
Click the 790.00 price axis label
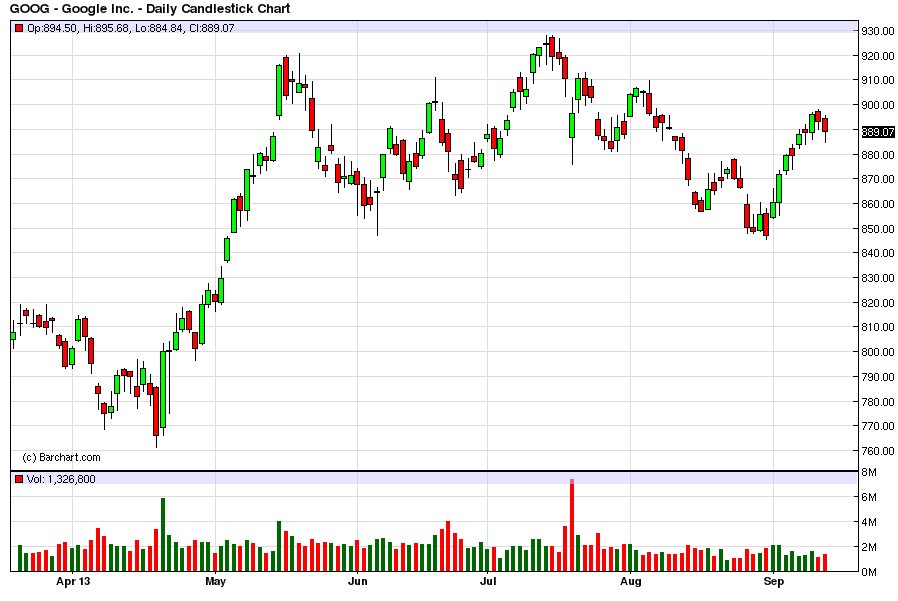click(x=878, y=377)
